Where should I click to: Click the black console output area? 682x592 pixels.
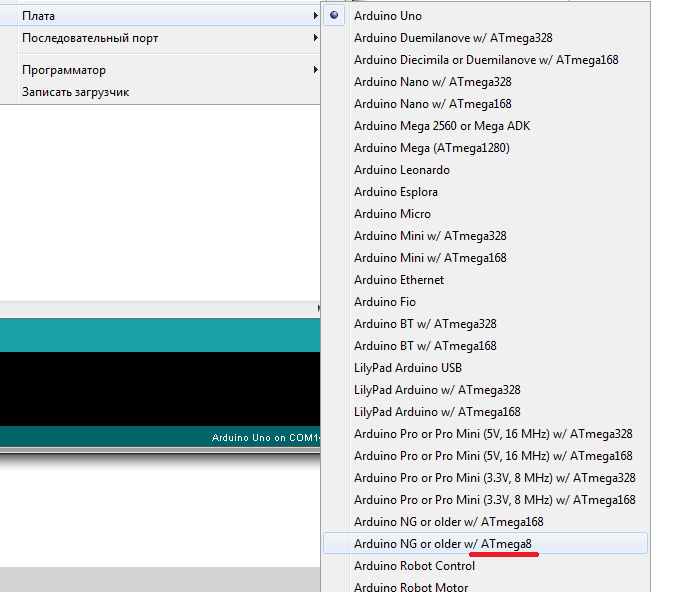tap(160, 389)
